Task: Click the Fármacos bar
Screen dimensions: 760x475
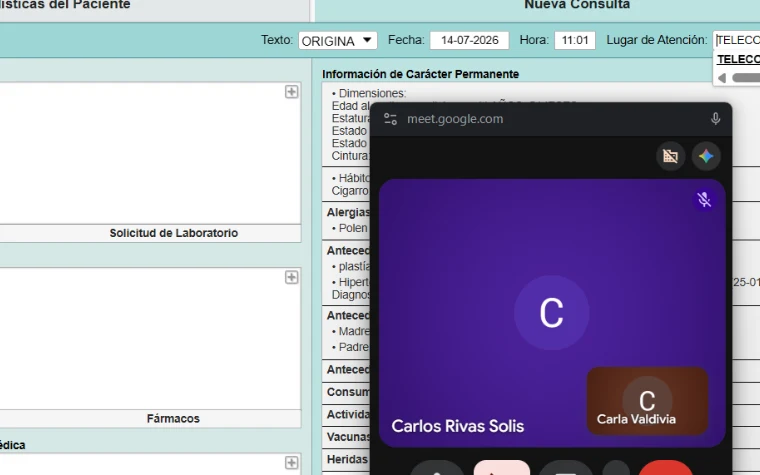Action: [x=150, y=419]
